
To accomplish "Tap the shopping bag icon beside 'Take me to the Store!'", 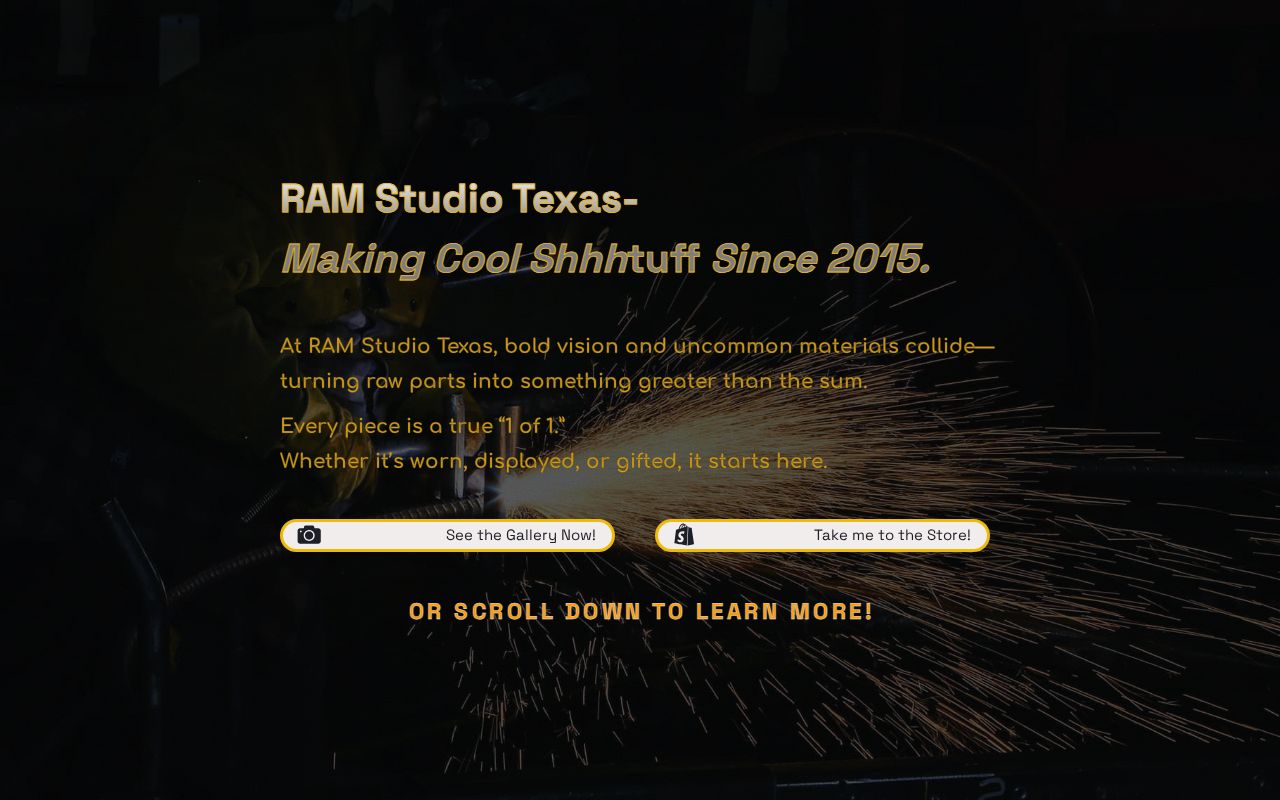I will click(x=683, y=534).
